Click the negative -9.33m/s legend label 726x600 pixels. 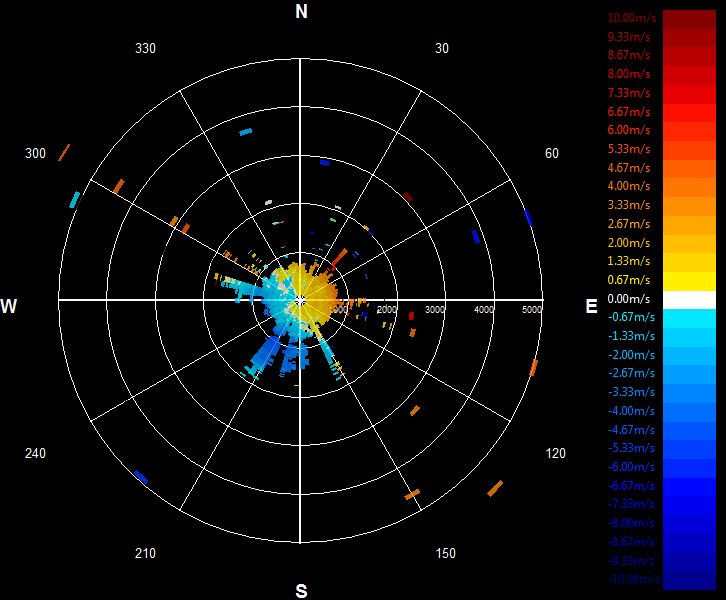tap(631, 561)
